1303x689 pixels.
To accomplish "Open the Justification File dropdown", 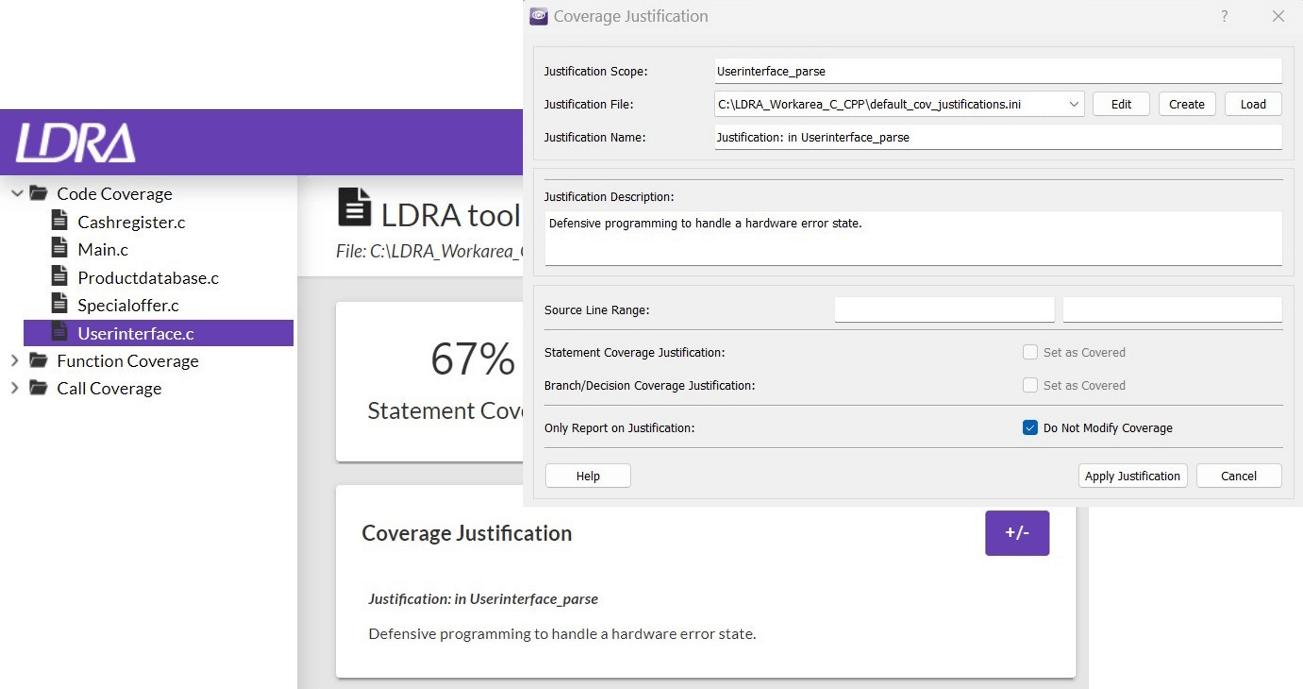I will click(x=1074, y=104).
